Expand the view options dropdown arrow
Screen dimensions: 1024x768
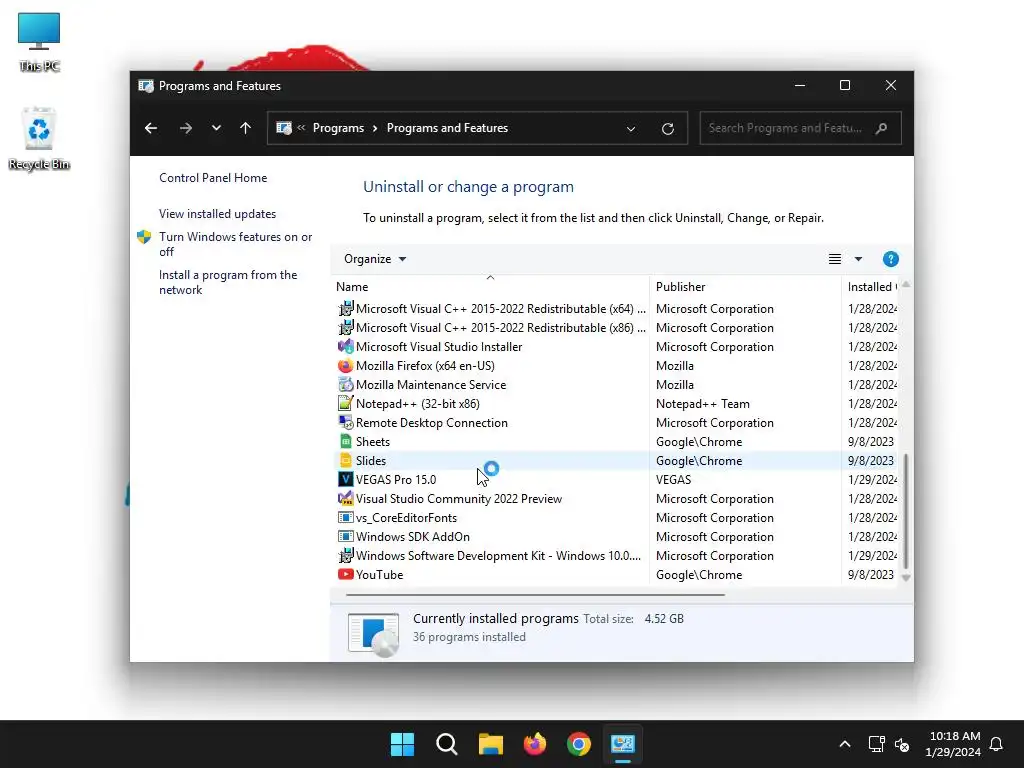858,259
